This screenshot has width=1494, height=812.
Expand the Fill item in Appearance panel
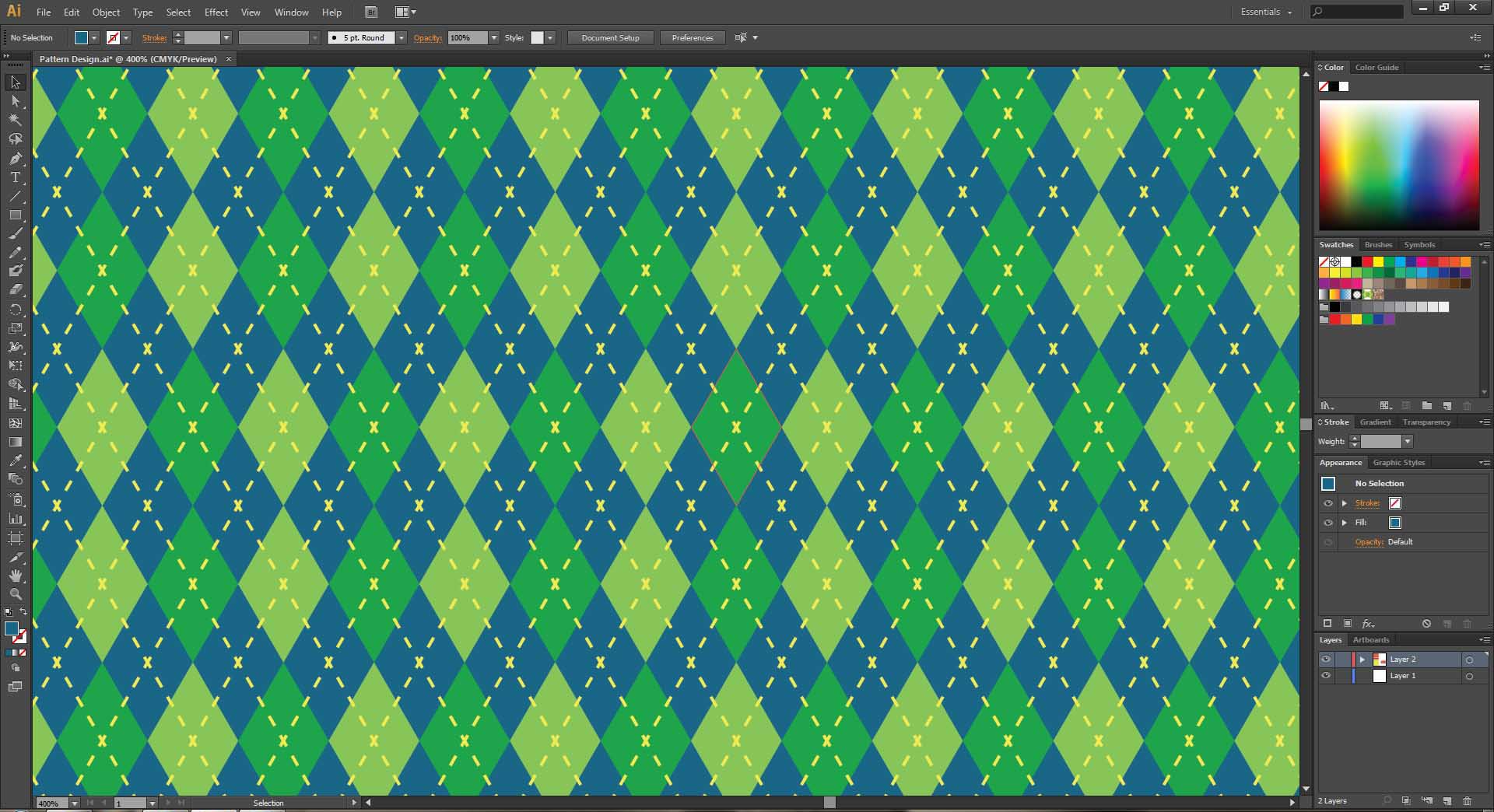coord(1345,523)
